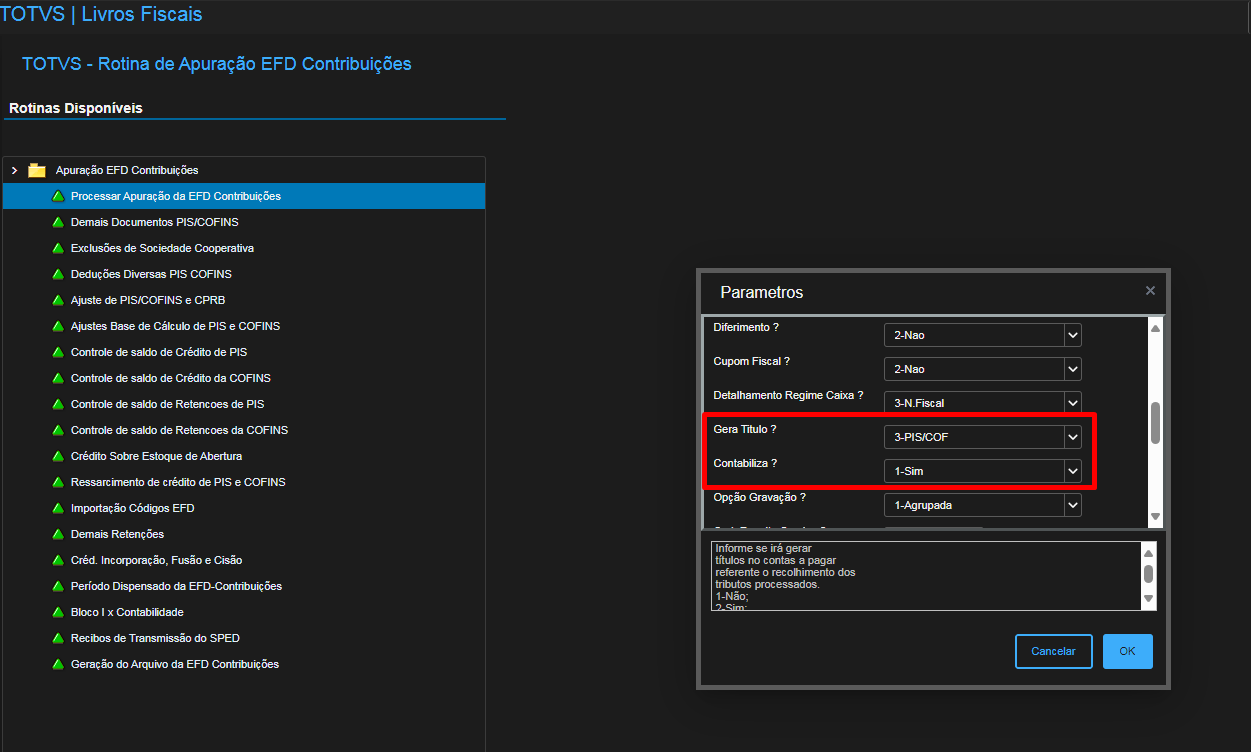Open the Detalhamento Regime Caixa dropdown

pos(1073,403)
